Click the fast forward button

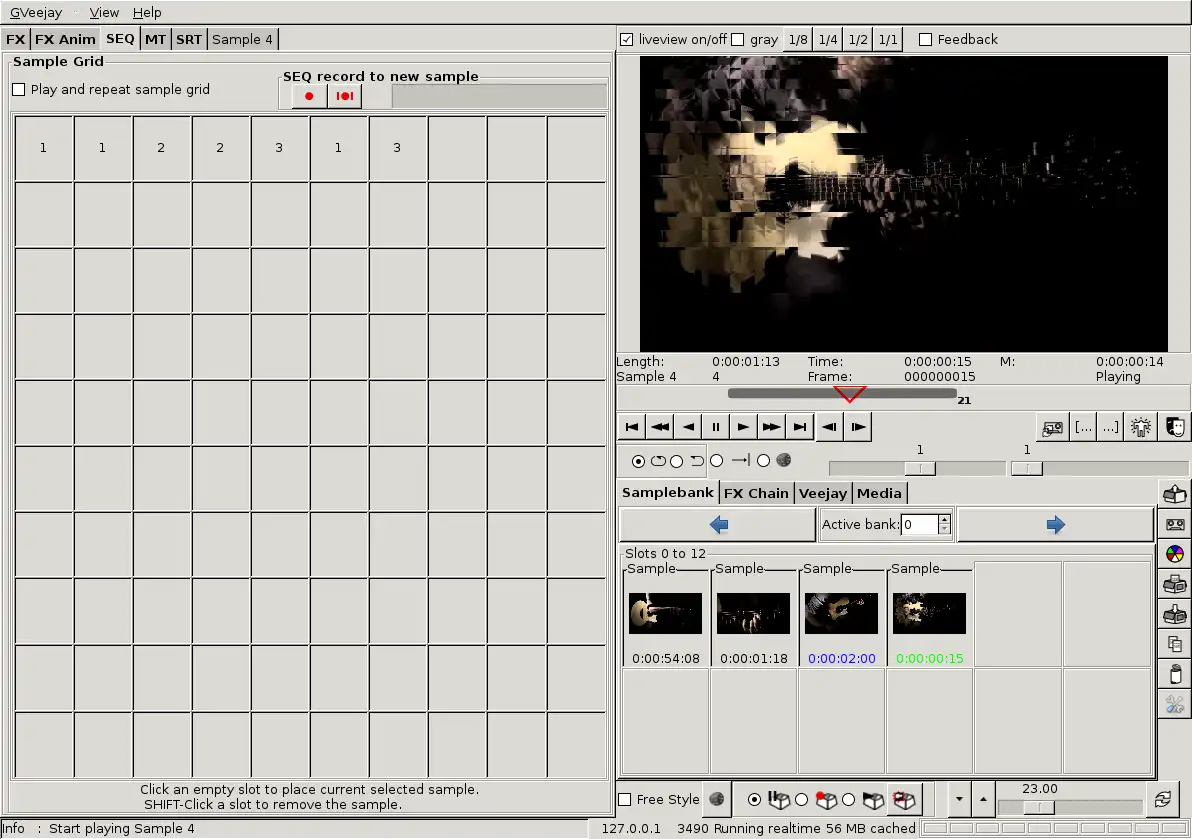pos(772,427)
